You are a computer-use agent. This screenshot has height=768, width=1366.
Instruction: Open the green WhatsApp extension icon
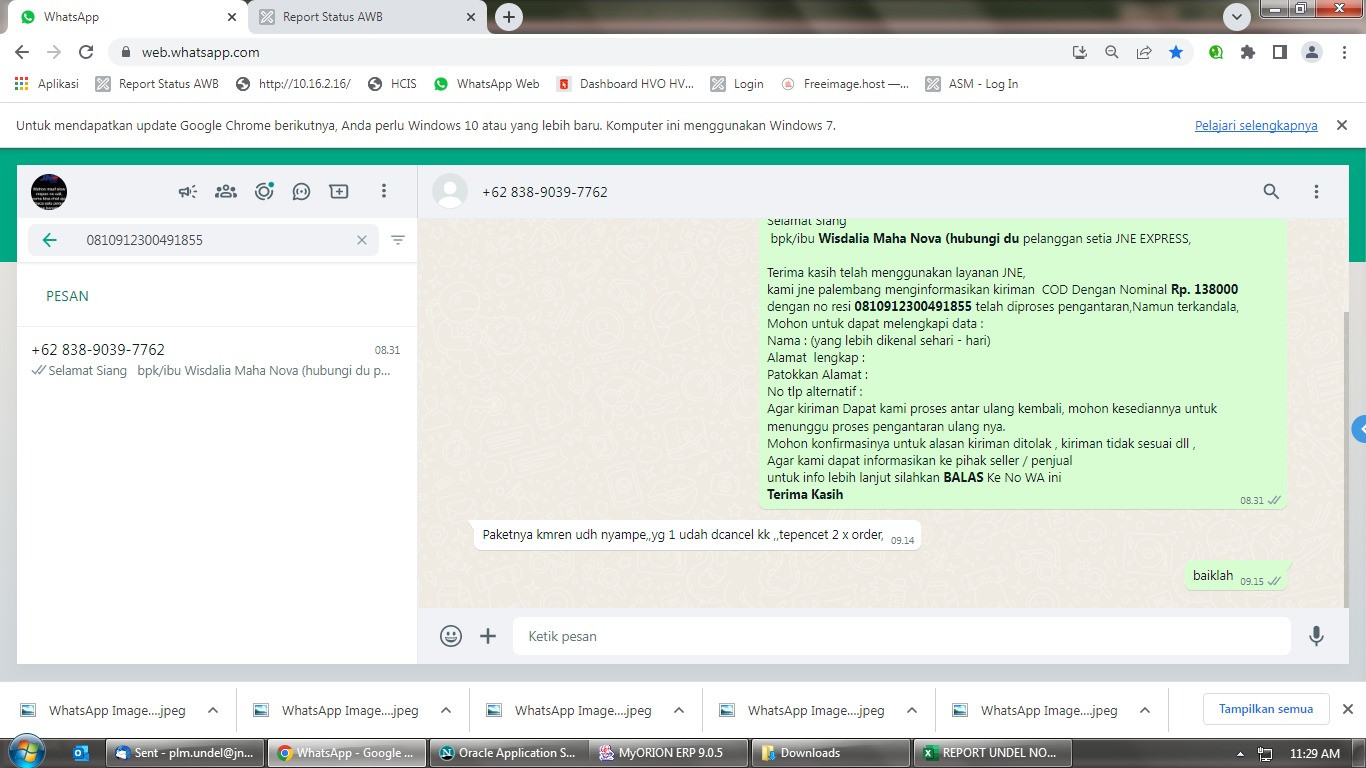pos(1216,52)
